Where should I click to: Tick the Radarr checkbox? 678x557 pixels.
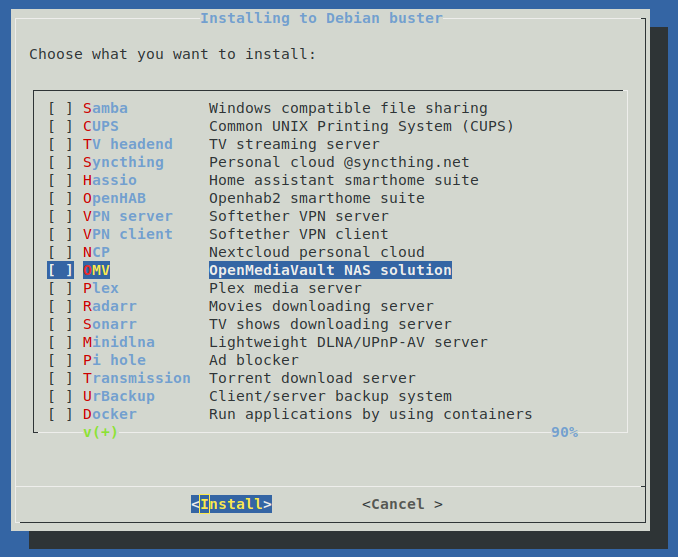[x=61, y=306]
